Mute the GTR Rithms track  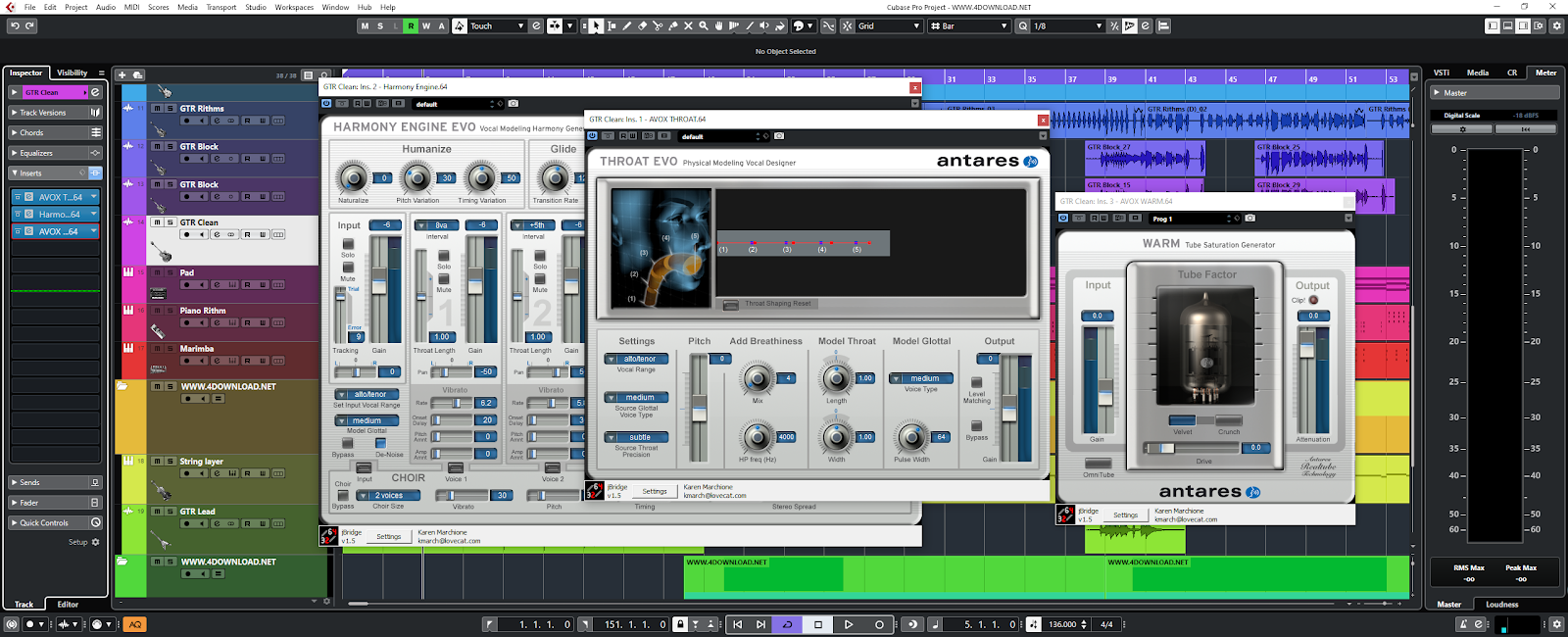coord(157,109)
